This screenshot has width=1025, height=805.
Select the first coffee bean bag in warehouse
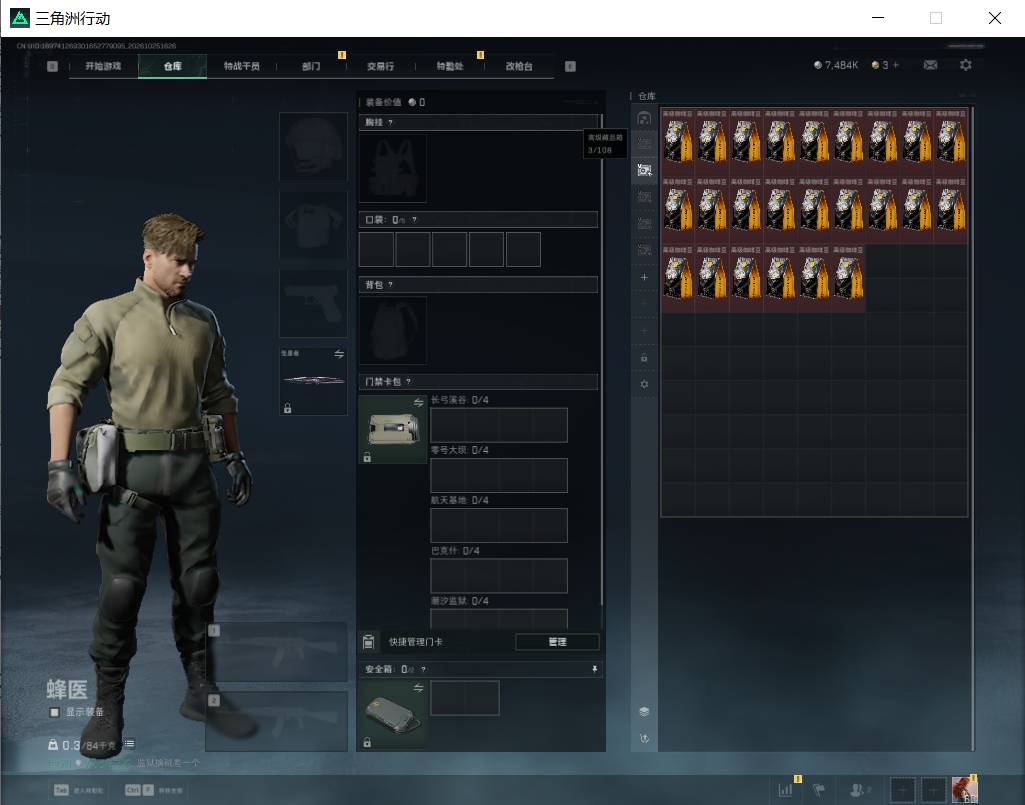tap(678, 142)
